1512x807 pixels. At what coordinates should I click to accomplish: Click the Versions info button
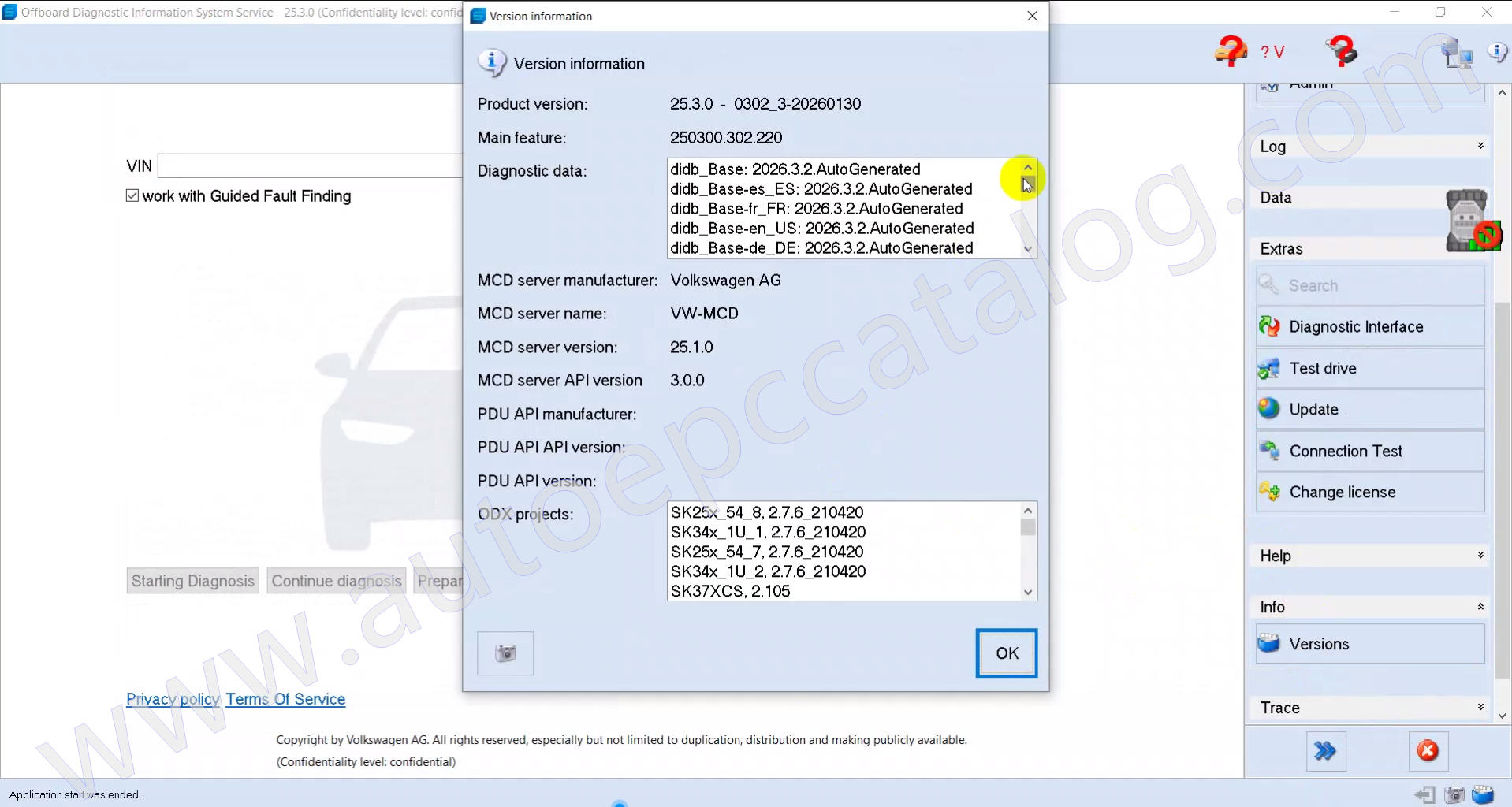coord(1369,644)
